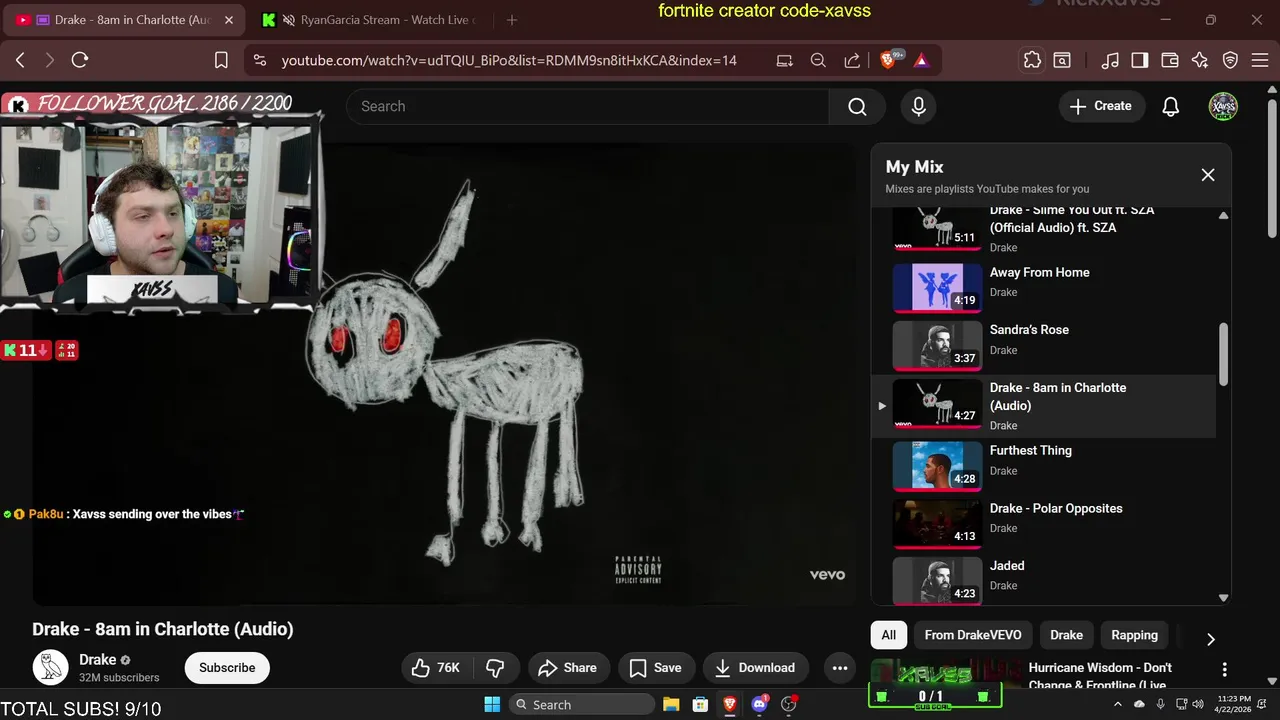This screenshot has height=720, width=1280.
Task: Select the Drake filter chip
Action: 1066,635
